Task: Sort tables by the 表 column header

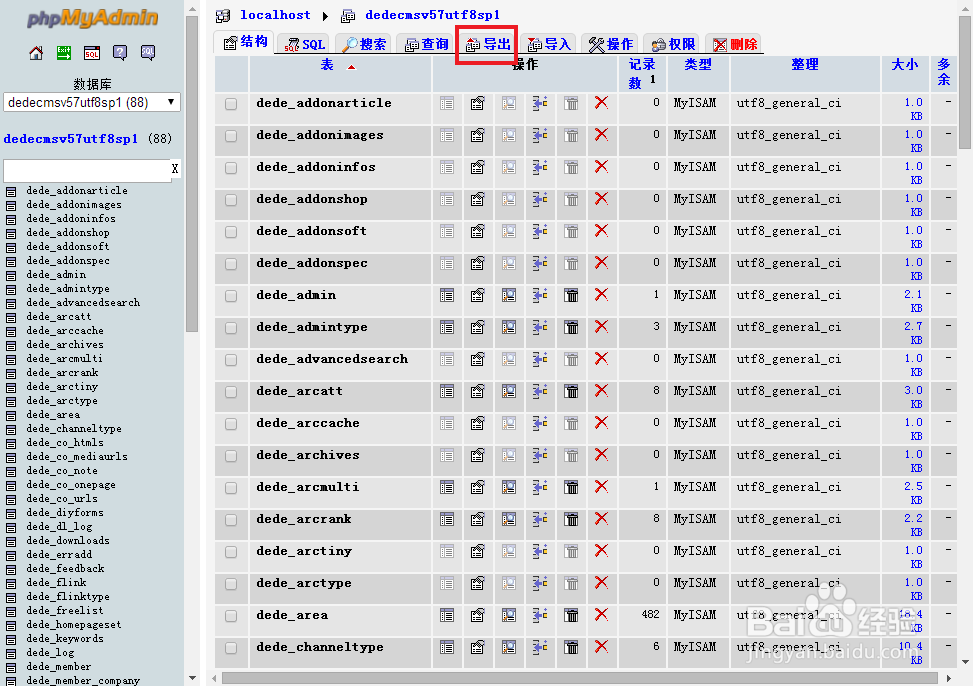Action: point(327,65)
